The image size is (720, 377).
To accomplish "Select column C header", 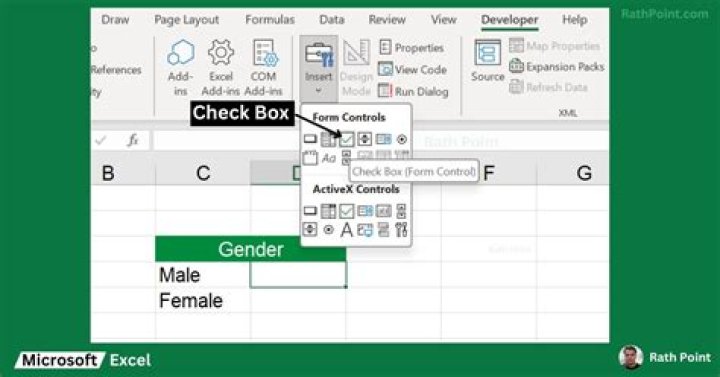I will point(203,173).
